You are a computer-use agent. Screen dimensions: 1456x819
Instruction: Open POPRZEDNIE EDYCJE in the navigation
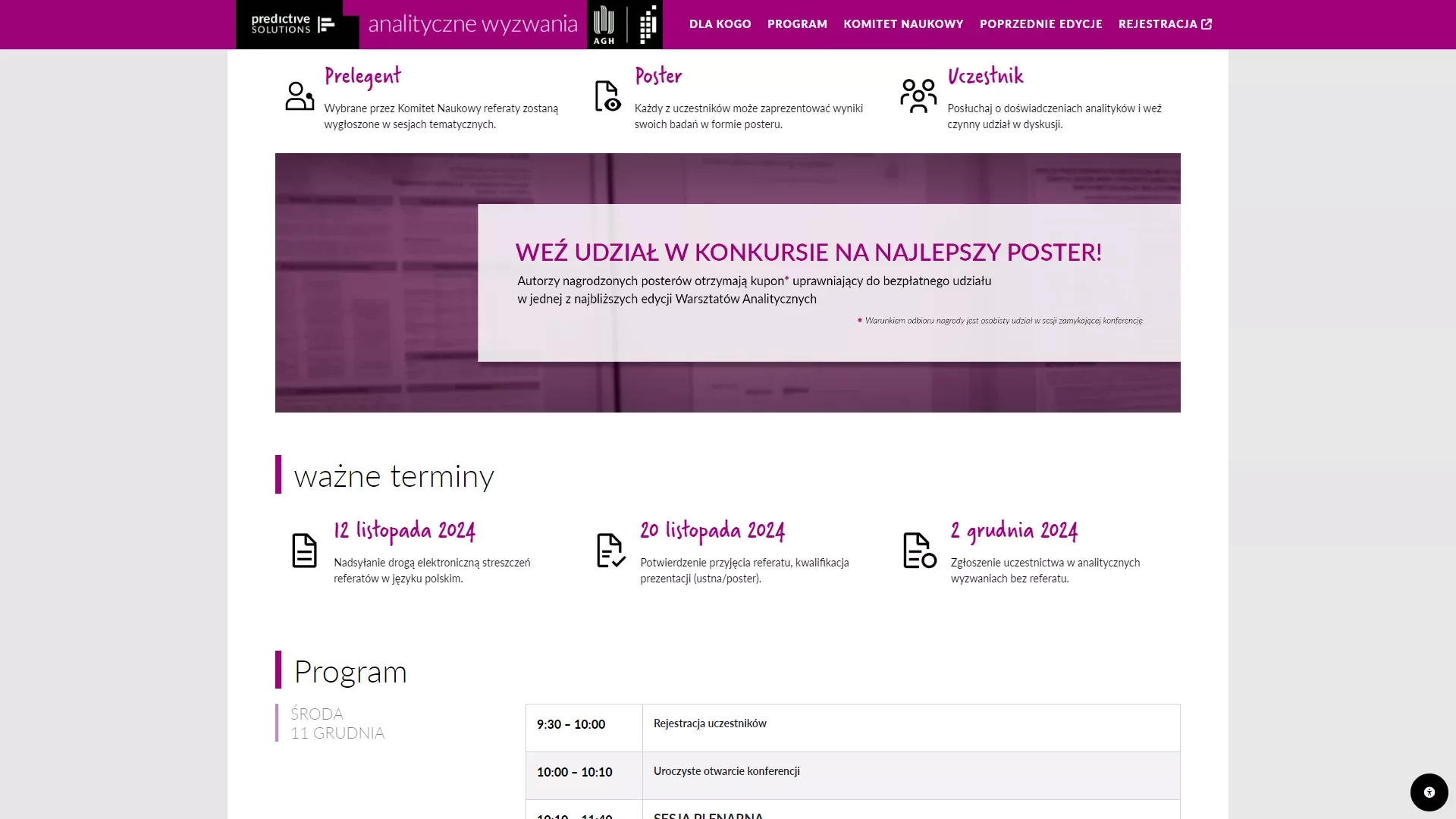[x=1040, y=24]
